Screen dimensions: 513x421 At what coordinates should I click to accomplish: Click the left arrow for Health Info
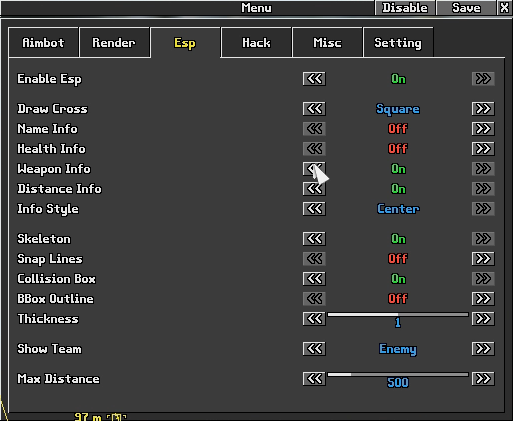[314, 149]
